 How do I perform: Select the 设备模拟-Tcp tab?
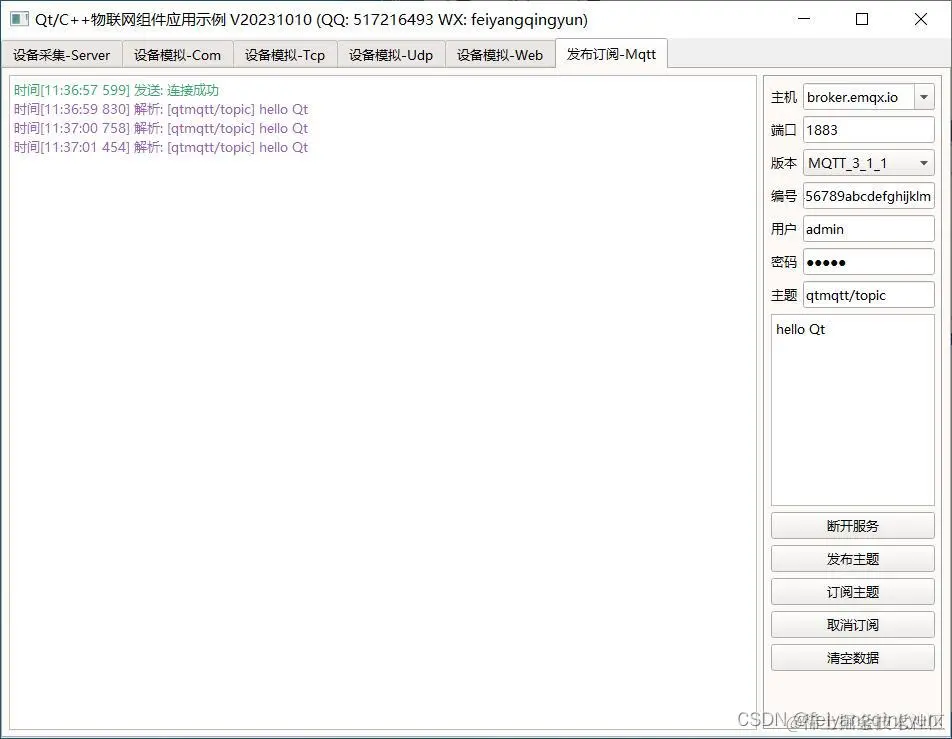coord(286,55)
